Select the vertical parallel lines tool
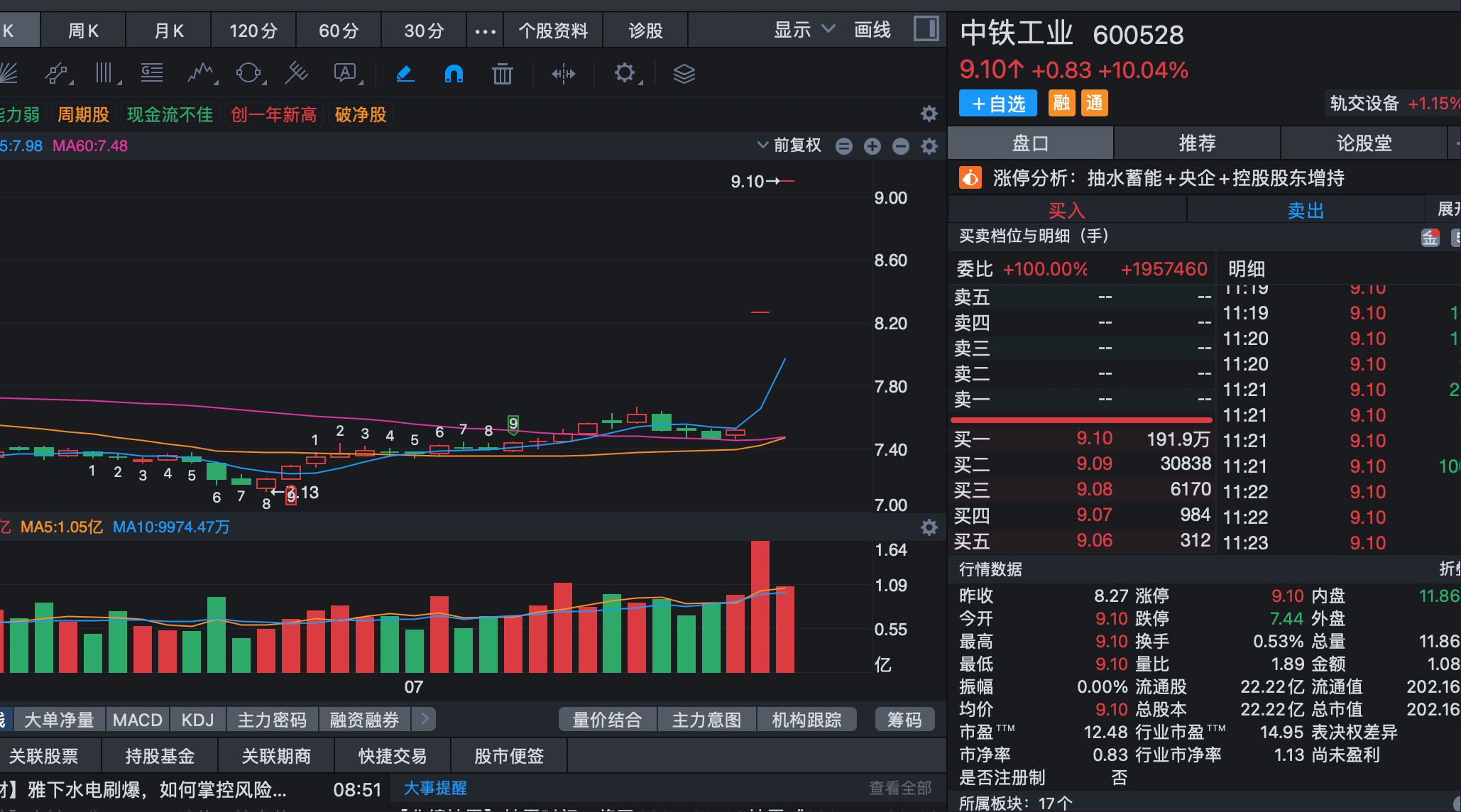 [x=105, y=73]
